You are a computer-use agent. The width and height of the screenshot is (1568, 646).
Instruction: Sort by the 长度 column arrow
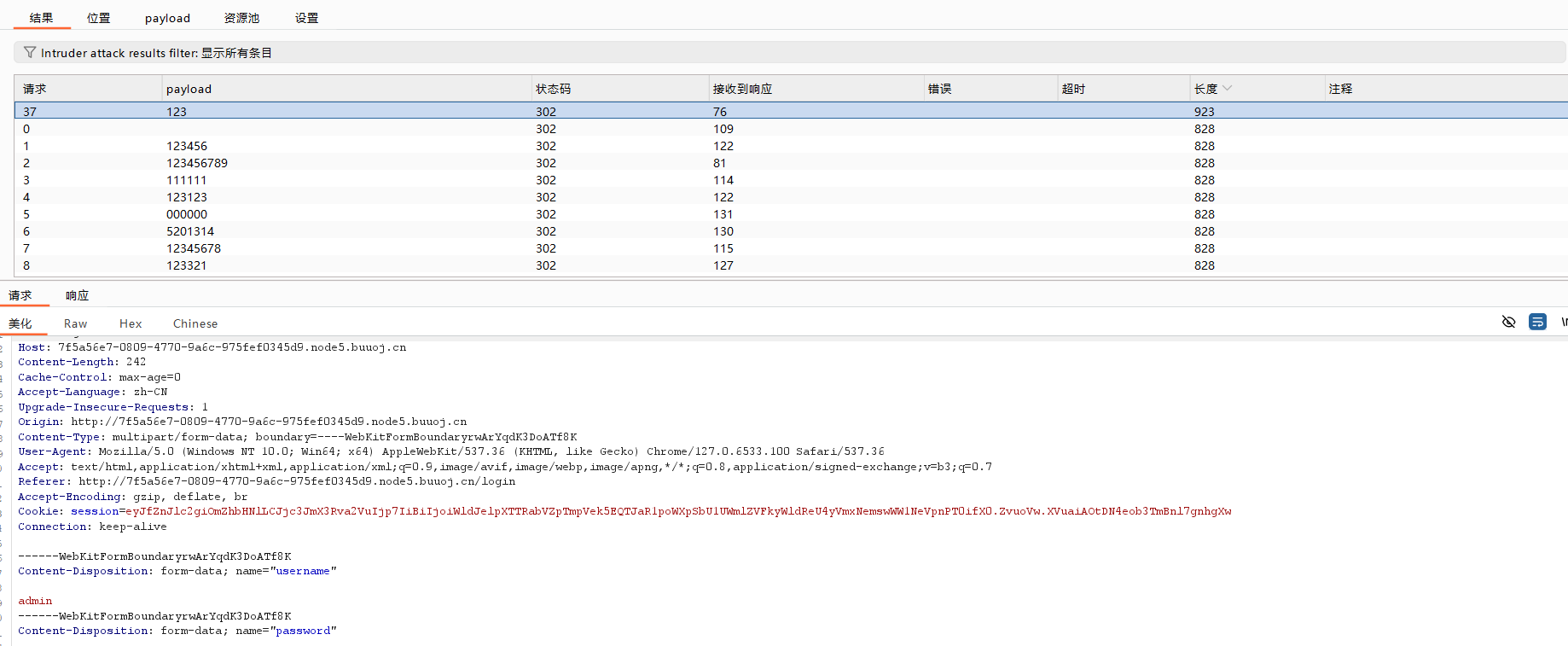tap(1227, 88)
